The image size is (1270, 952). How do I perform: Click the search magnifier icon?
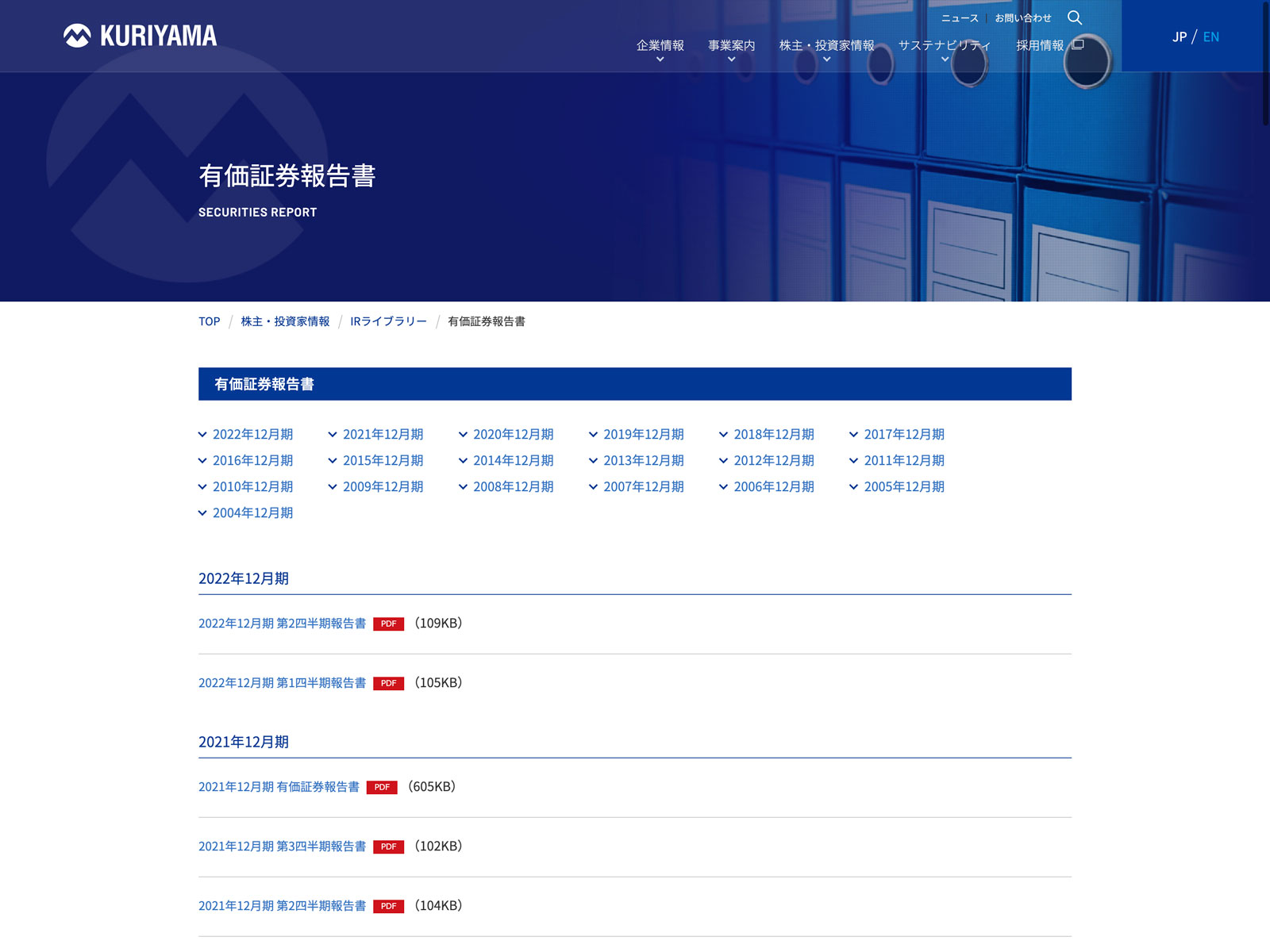pos(1075,17)
